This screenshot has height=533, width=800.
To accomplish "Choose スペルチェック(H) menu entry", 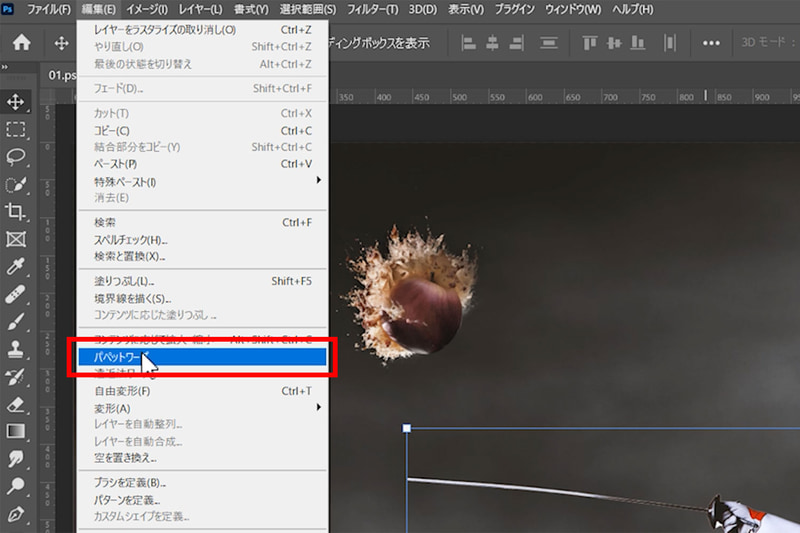I will pos(202,240).
